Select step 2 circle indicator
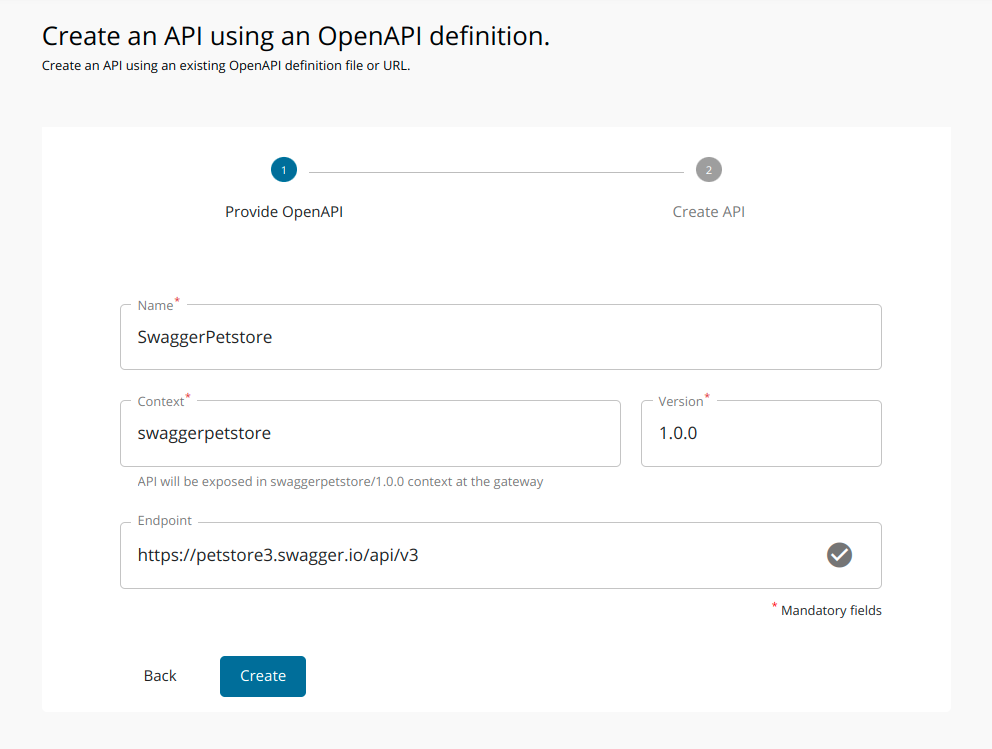 pos(709,169)
